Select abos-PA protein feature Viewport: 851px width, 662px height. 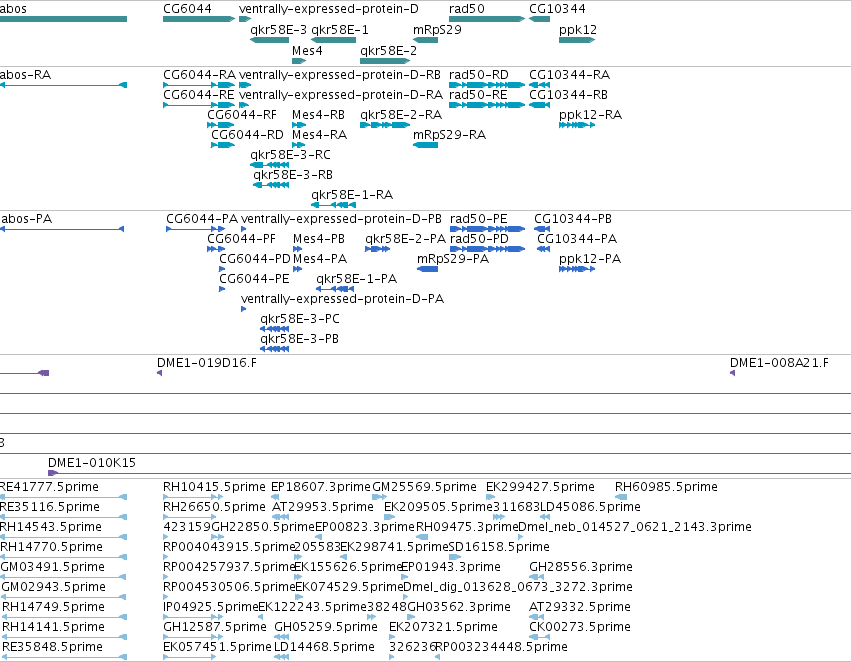(62, 229)
